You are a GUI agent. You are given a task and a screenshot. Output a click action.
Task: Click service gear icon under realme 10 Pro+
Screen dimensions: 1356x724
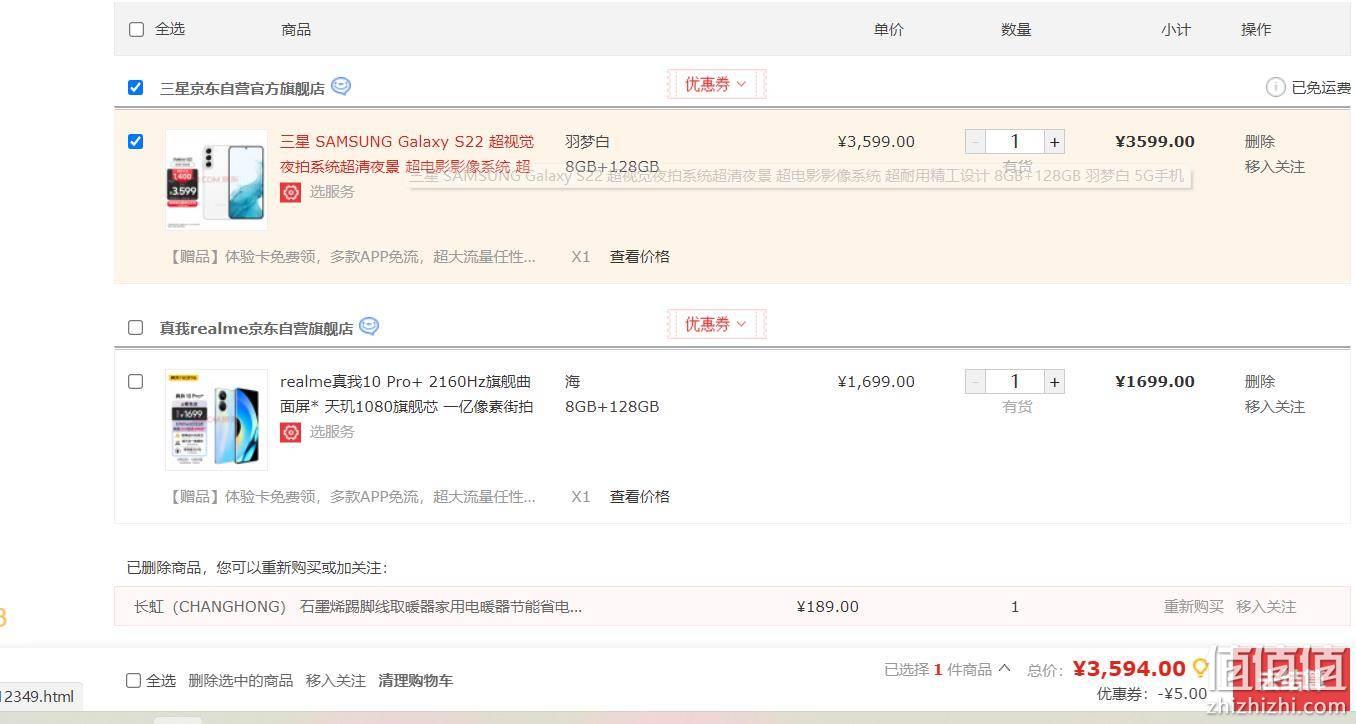[291, 432]
